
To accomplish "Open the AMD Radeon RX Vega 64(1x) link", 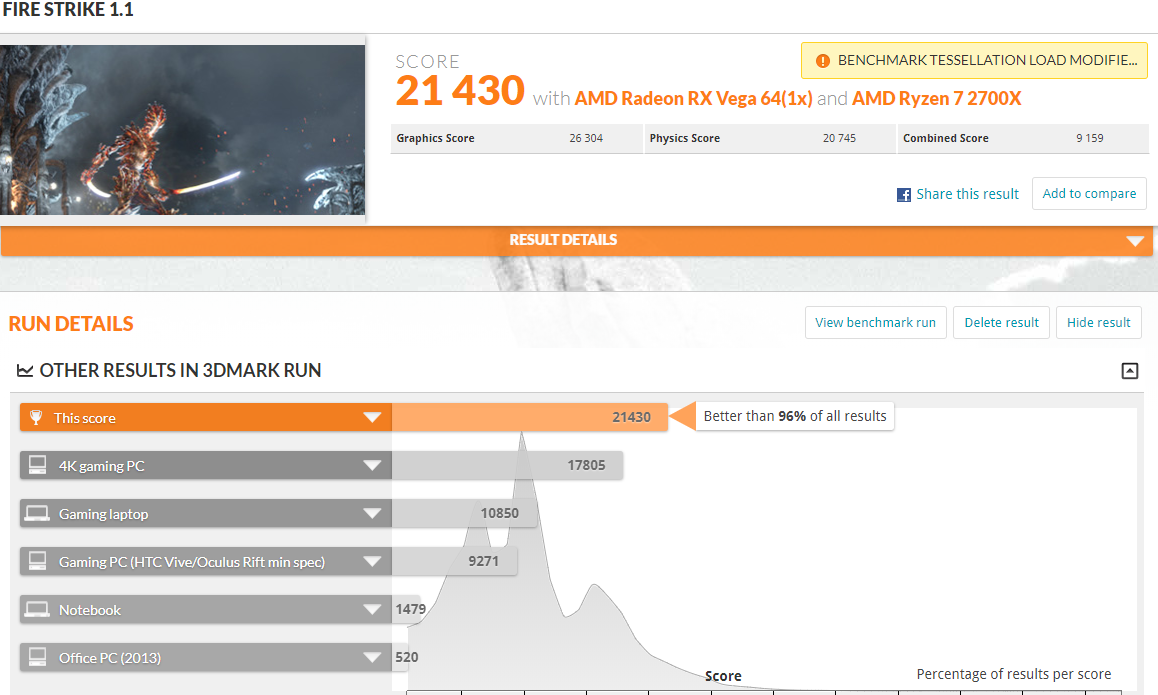I will [693, 98].
